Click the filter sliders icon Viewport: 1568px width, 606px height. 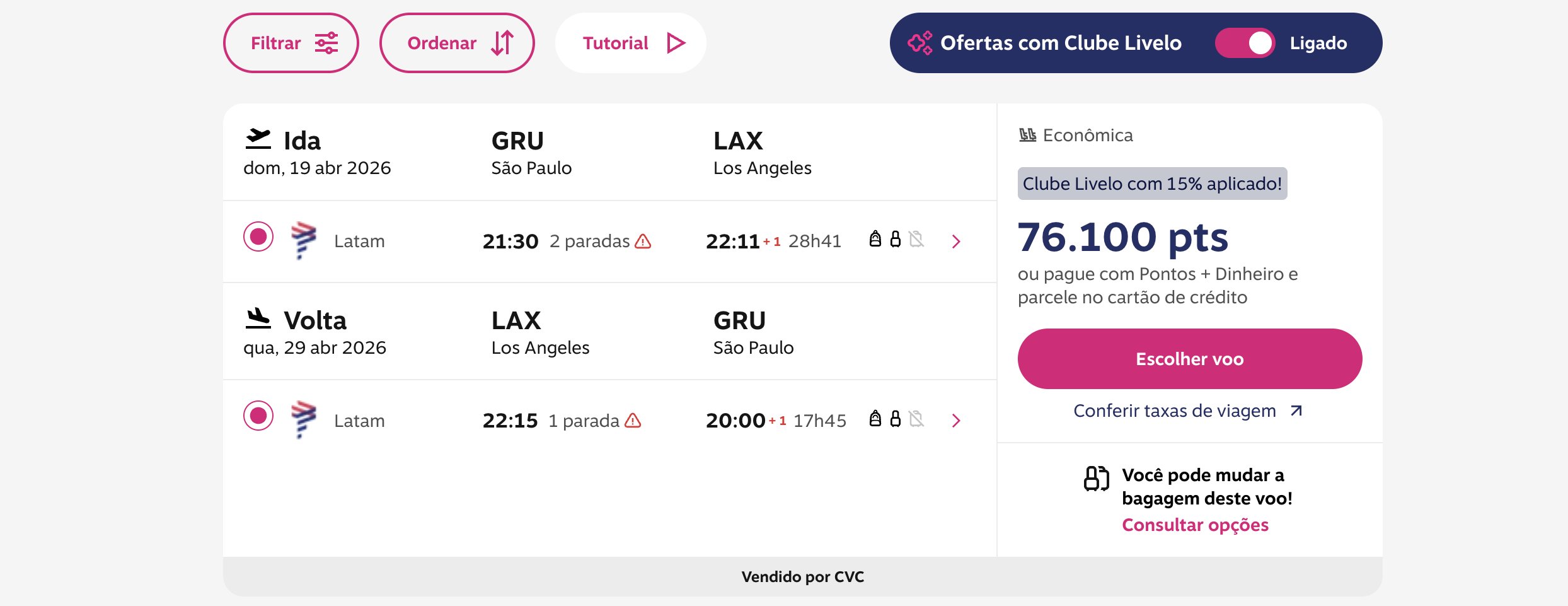(326, 43)
